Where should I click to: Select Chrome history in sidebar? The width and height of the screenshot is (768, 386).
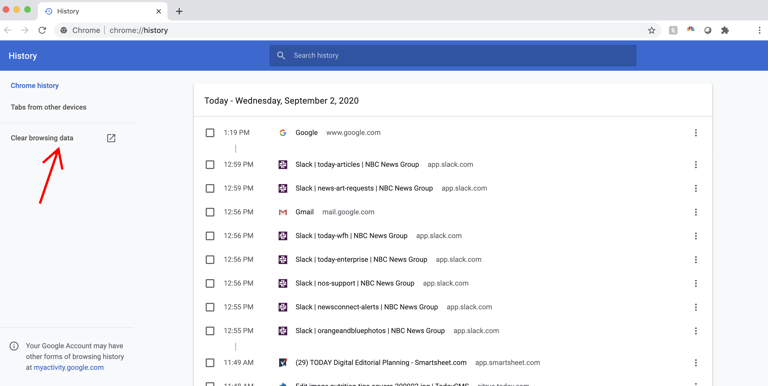(x=35, y=86)
